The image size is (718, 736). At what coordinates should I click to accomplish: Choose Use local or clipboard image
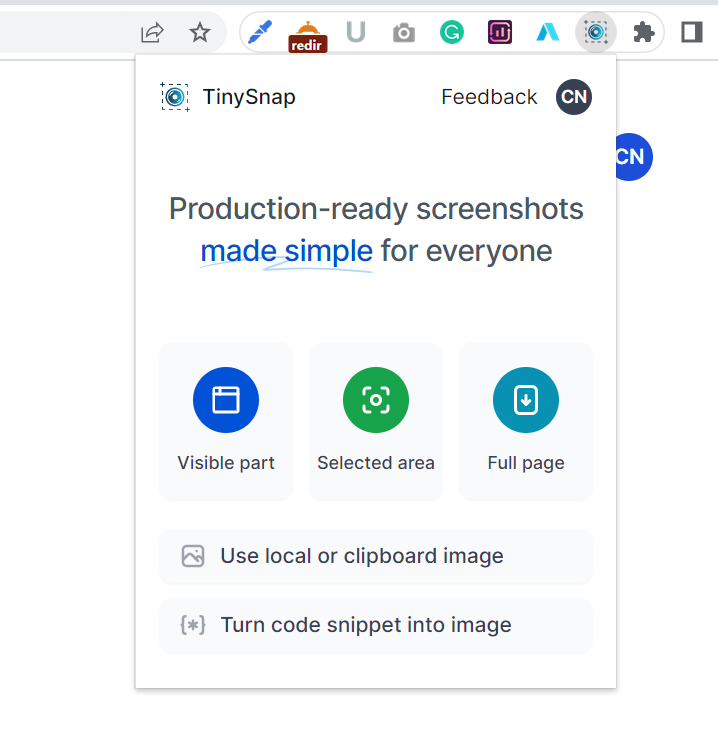coord(376,556)
